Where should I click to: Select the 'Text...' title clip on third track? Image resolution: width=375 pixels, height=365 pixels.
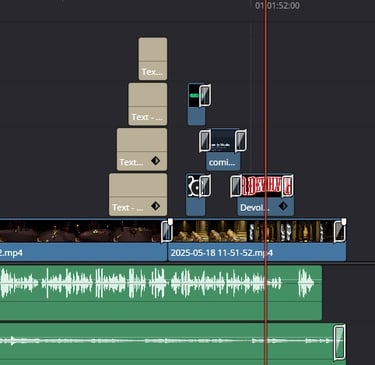[142, 149]
